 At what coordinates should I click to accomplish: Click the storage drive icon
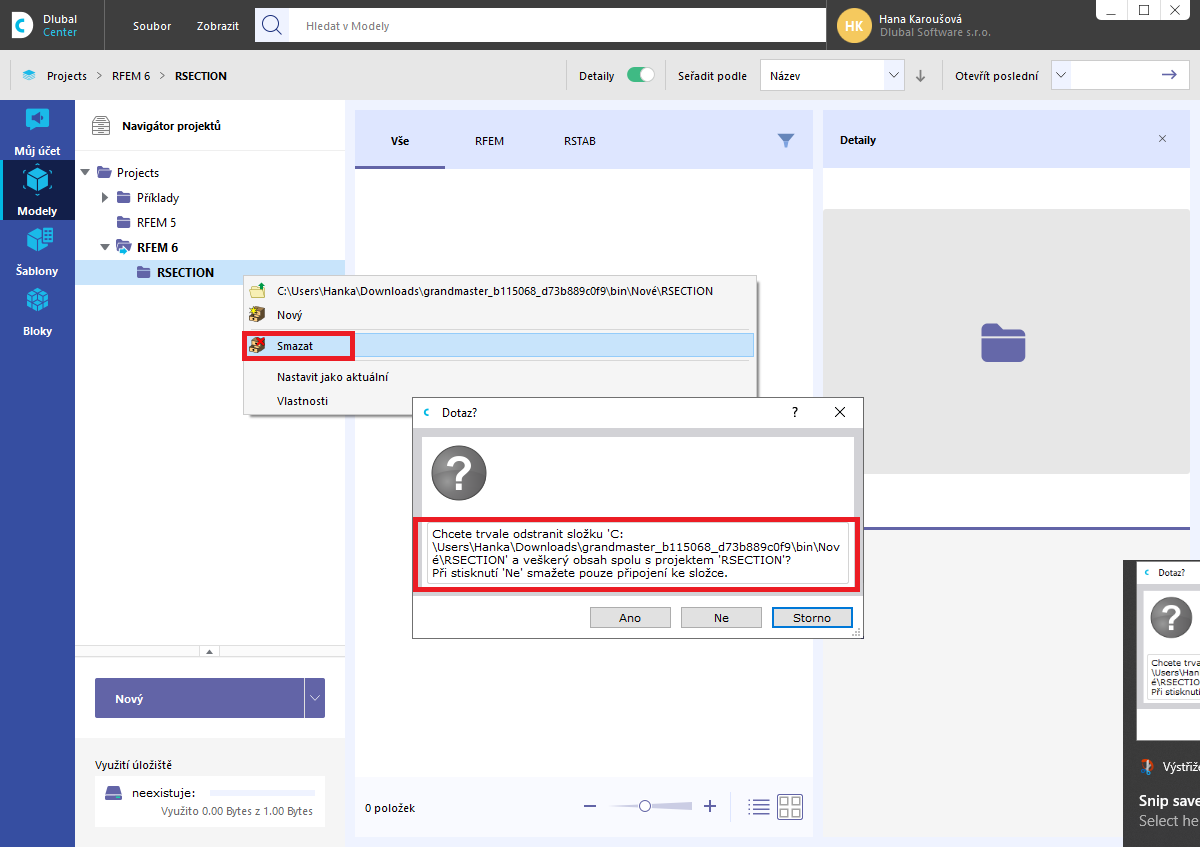pyautogui.click(x=115, y=794)
